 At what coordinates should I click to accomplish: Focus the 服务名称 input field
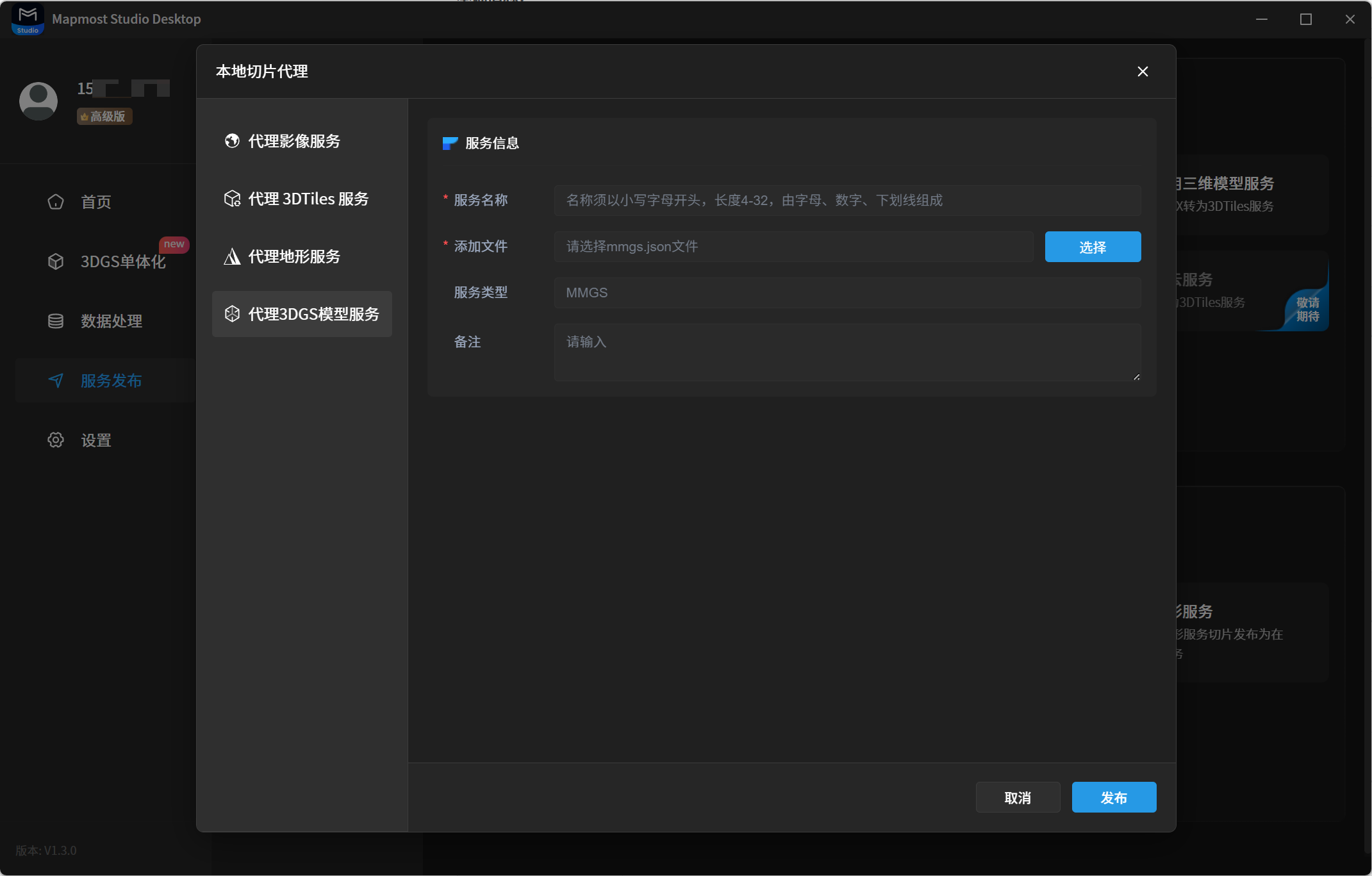[847, 201]
